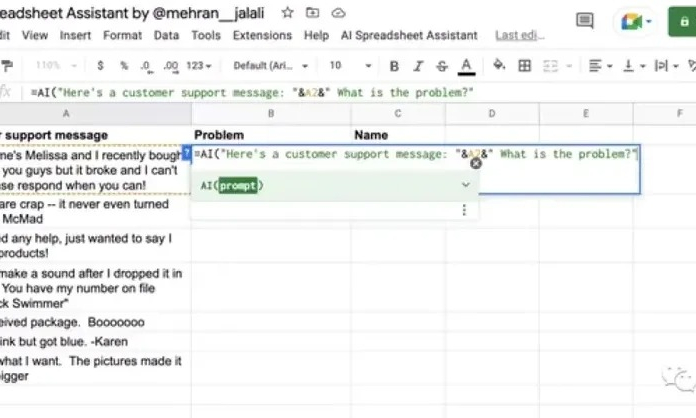Select column B header
This screenshot has height=418, width=696.
click(271, 114)
